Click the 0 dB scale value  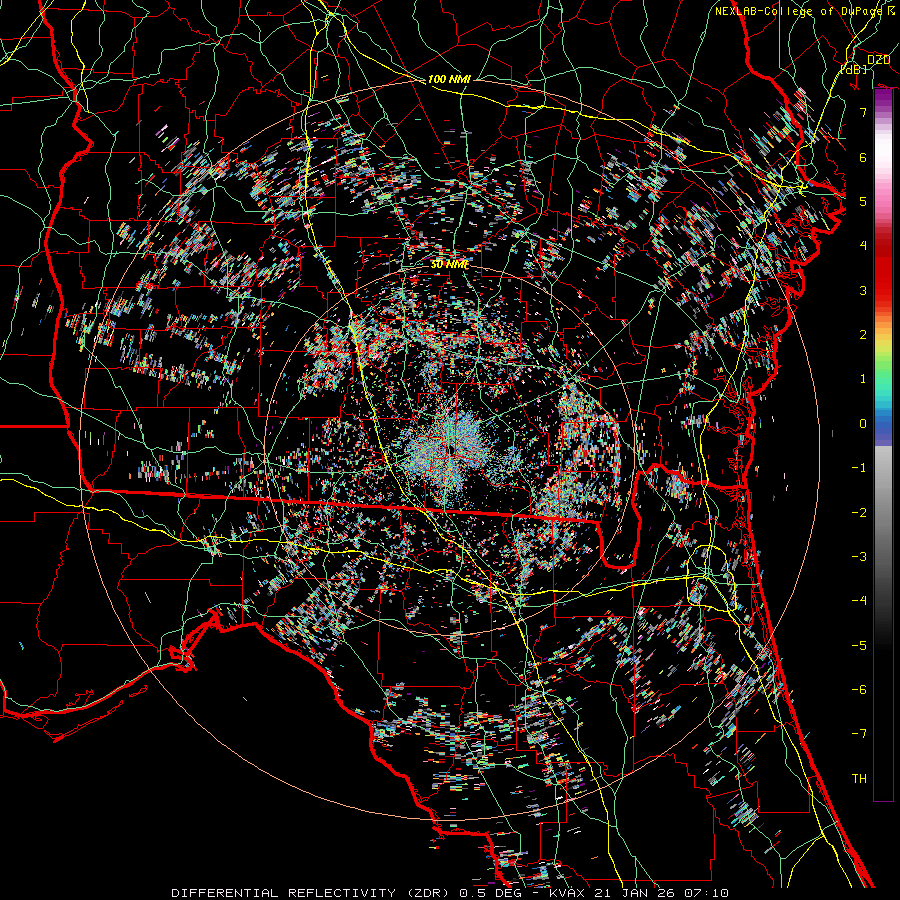[863, 424]
